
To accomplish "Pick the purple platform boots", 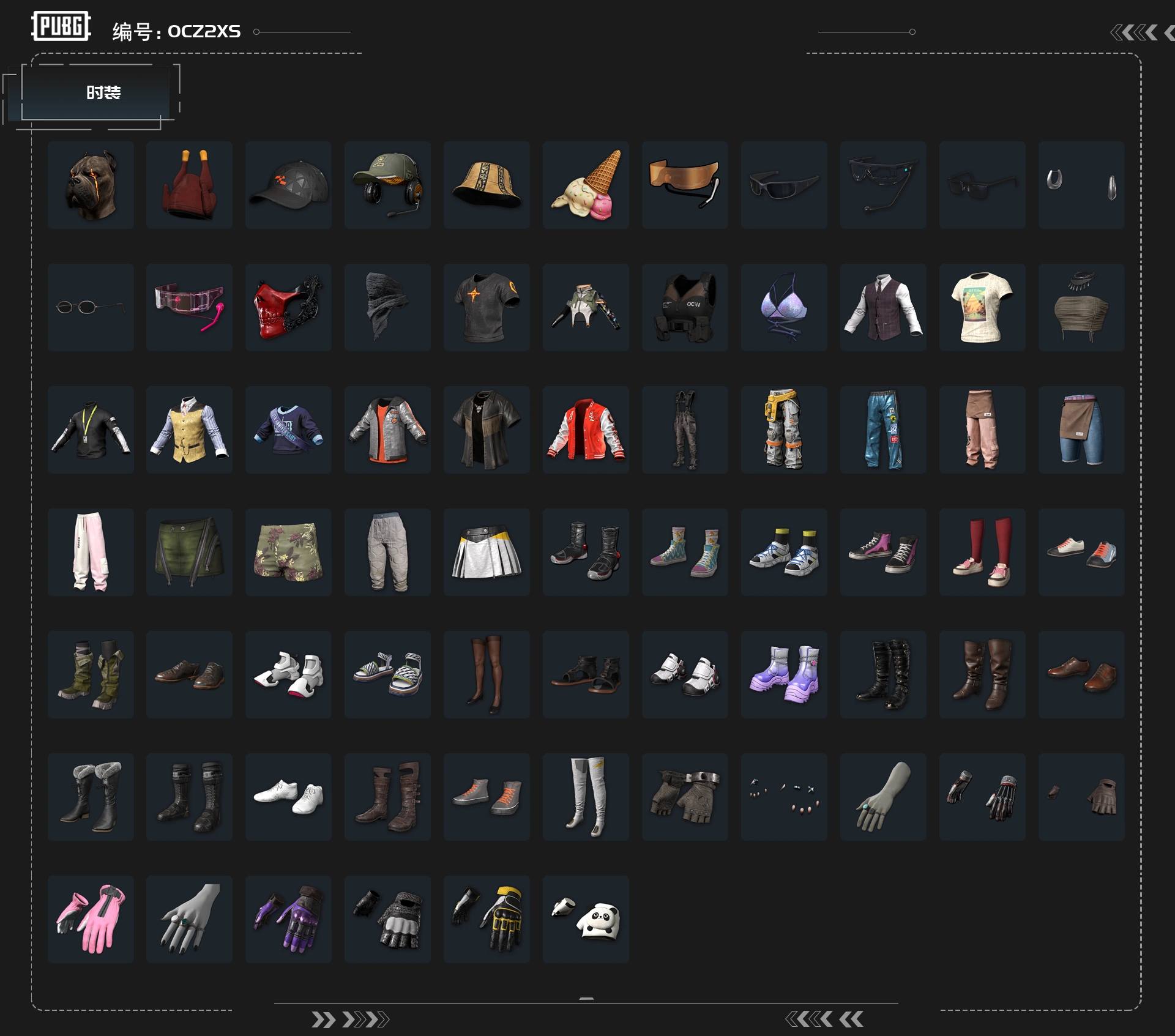I will (x=784, y=674).
